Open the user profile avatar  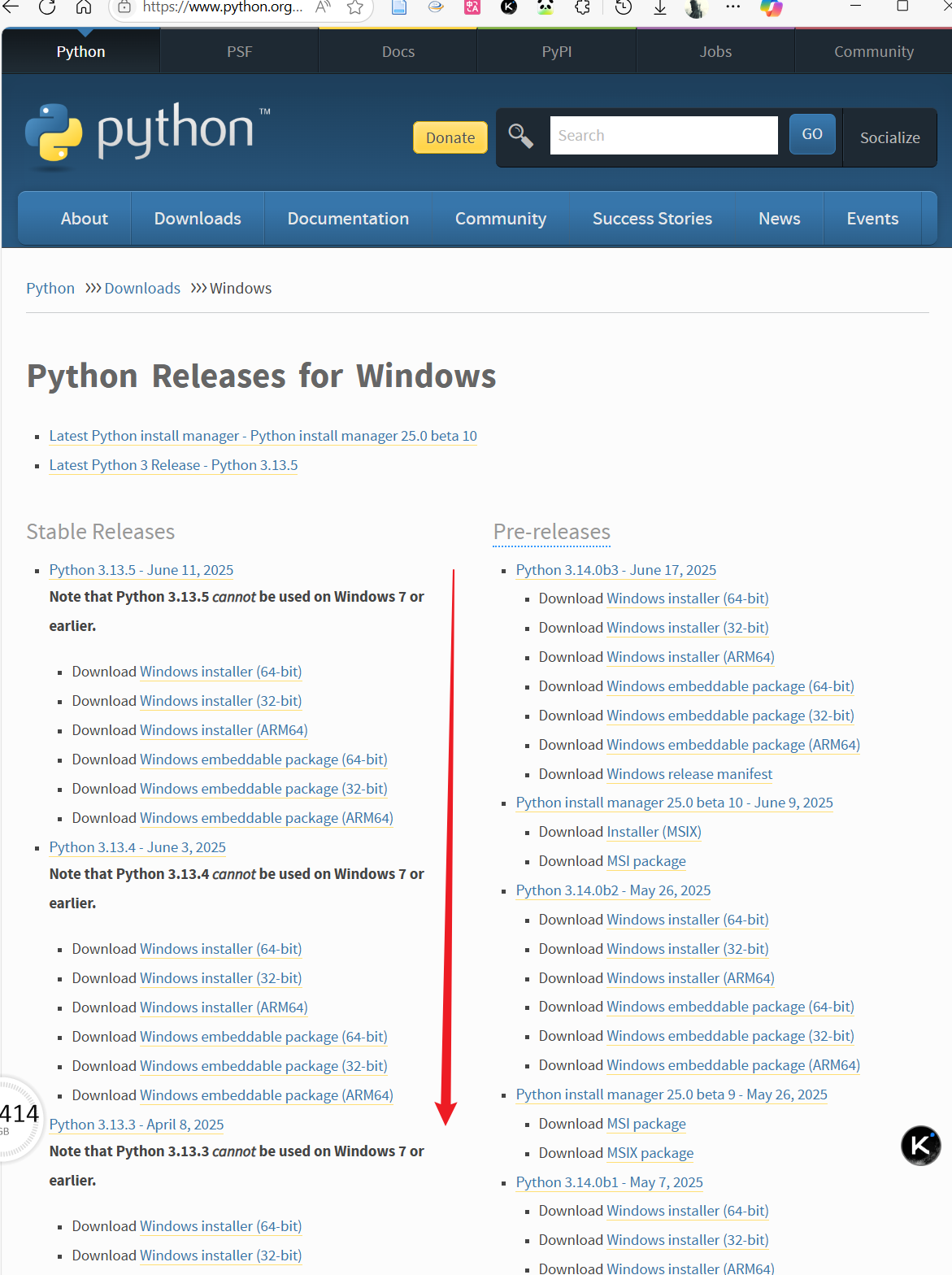pos(695,8)
